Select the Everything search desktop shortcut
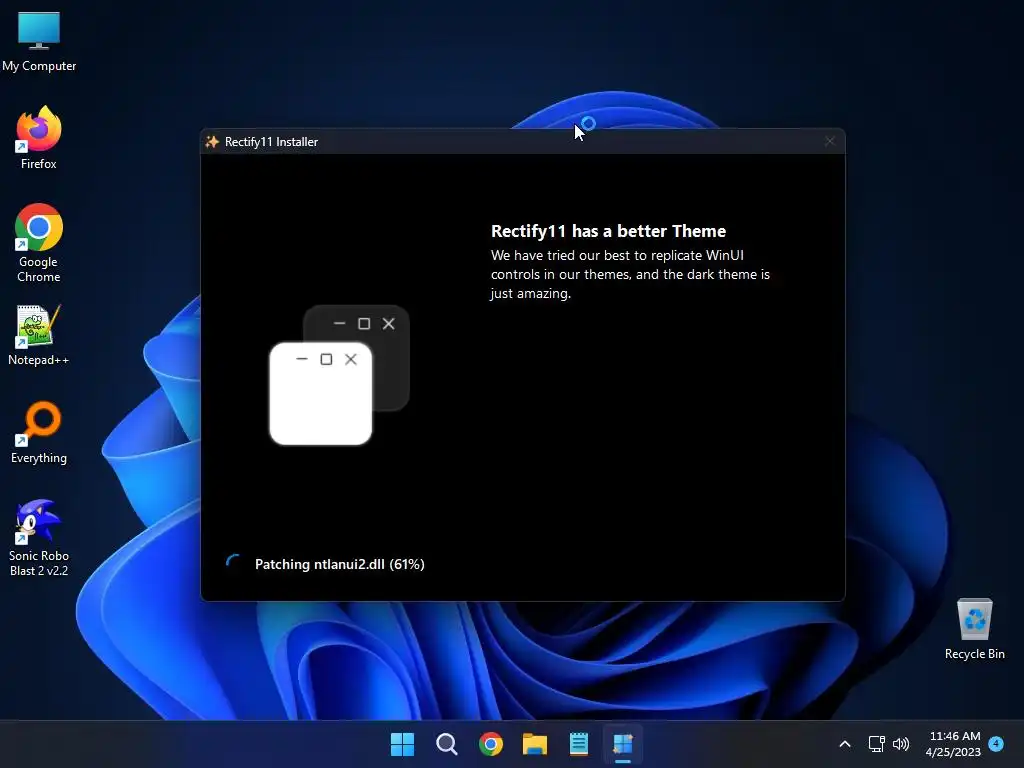Screen dimensions: 1024x768 [39, 432]
